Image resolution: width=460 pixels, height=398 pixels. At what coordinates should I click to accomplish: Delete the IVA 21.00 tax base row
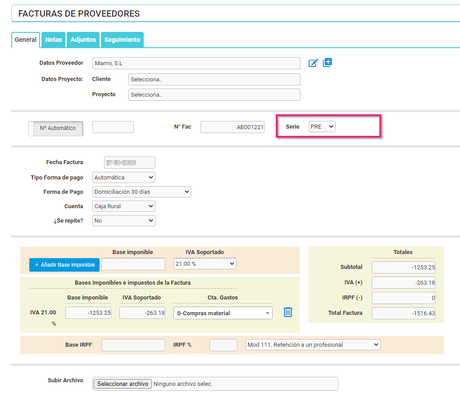[288, 312]
